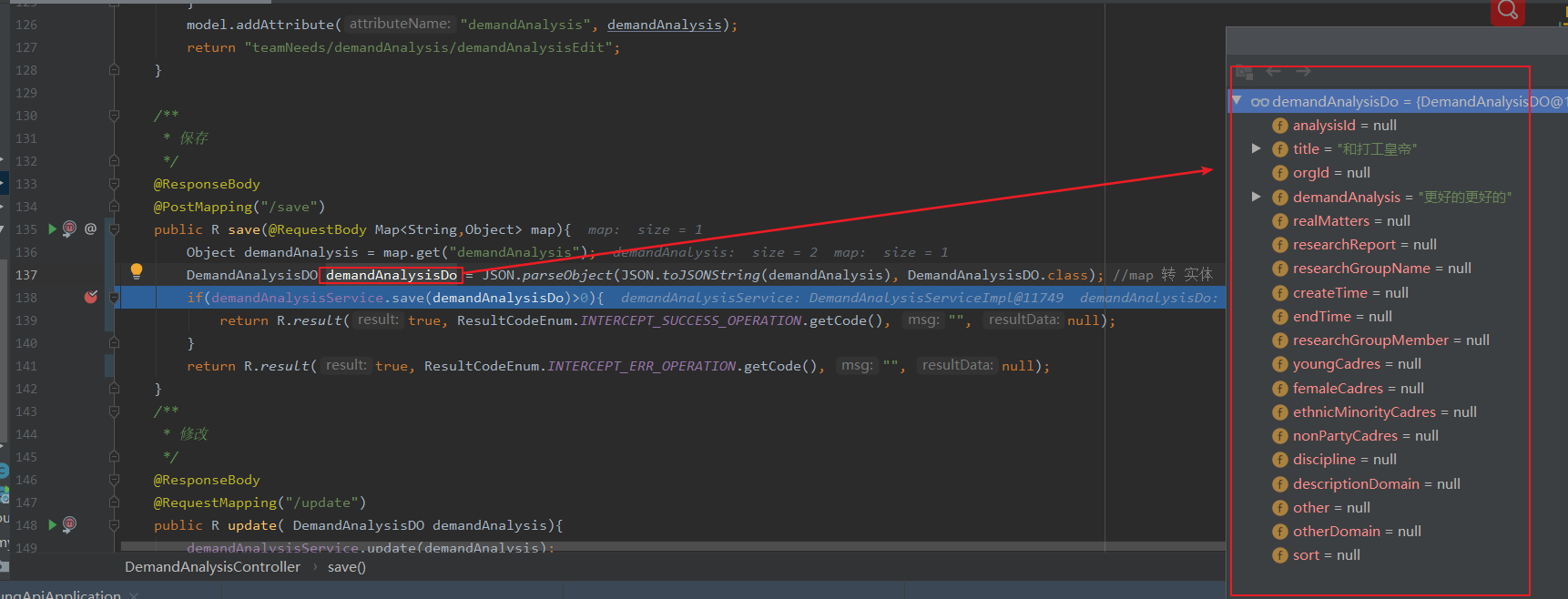Toggle the breakpoint on line 138
The image size is (1568, 599).
pos(91,297)
